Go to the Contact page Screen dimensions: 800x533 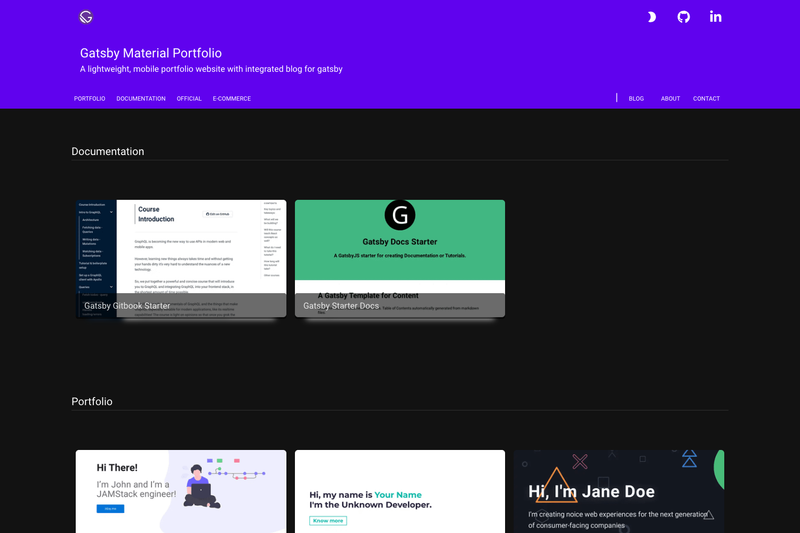coord(706,98)
